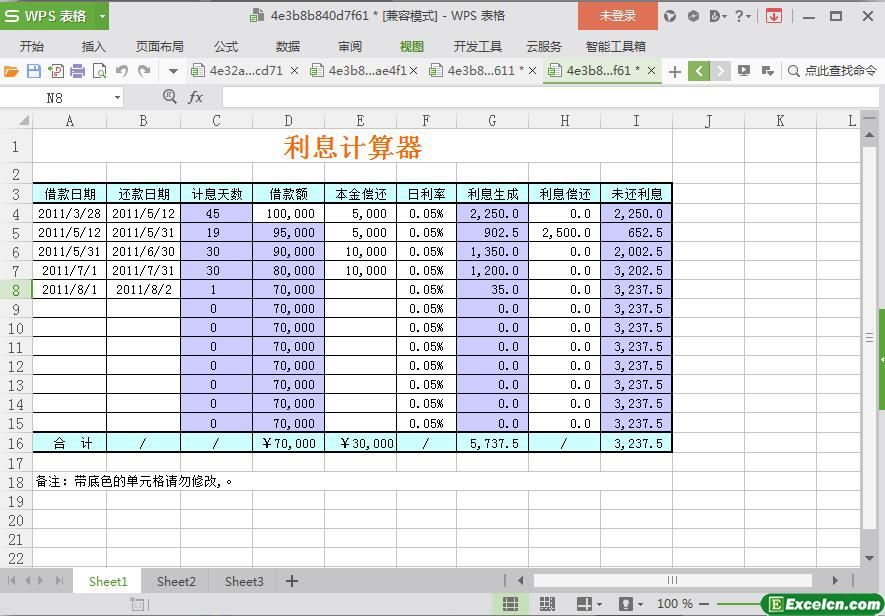Image resolution: width=885 pixels, height=616 pixels.
Task: Open the 页面布局 ribbon tab
Action: [160, 46]
